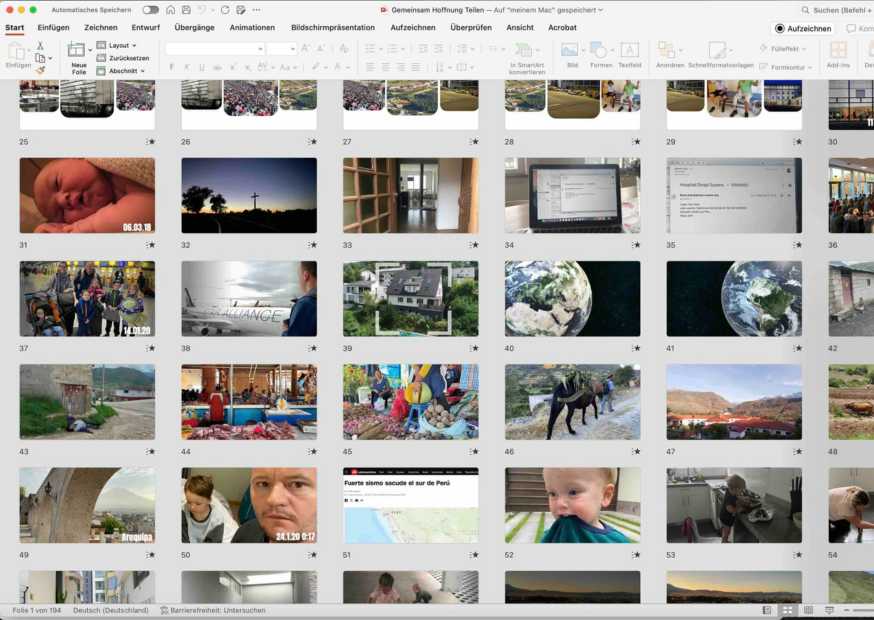Open the font size combo box
The width and height of the screenshot is (874, 620).
[281, 49]
